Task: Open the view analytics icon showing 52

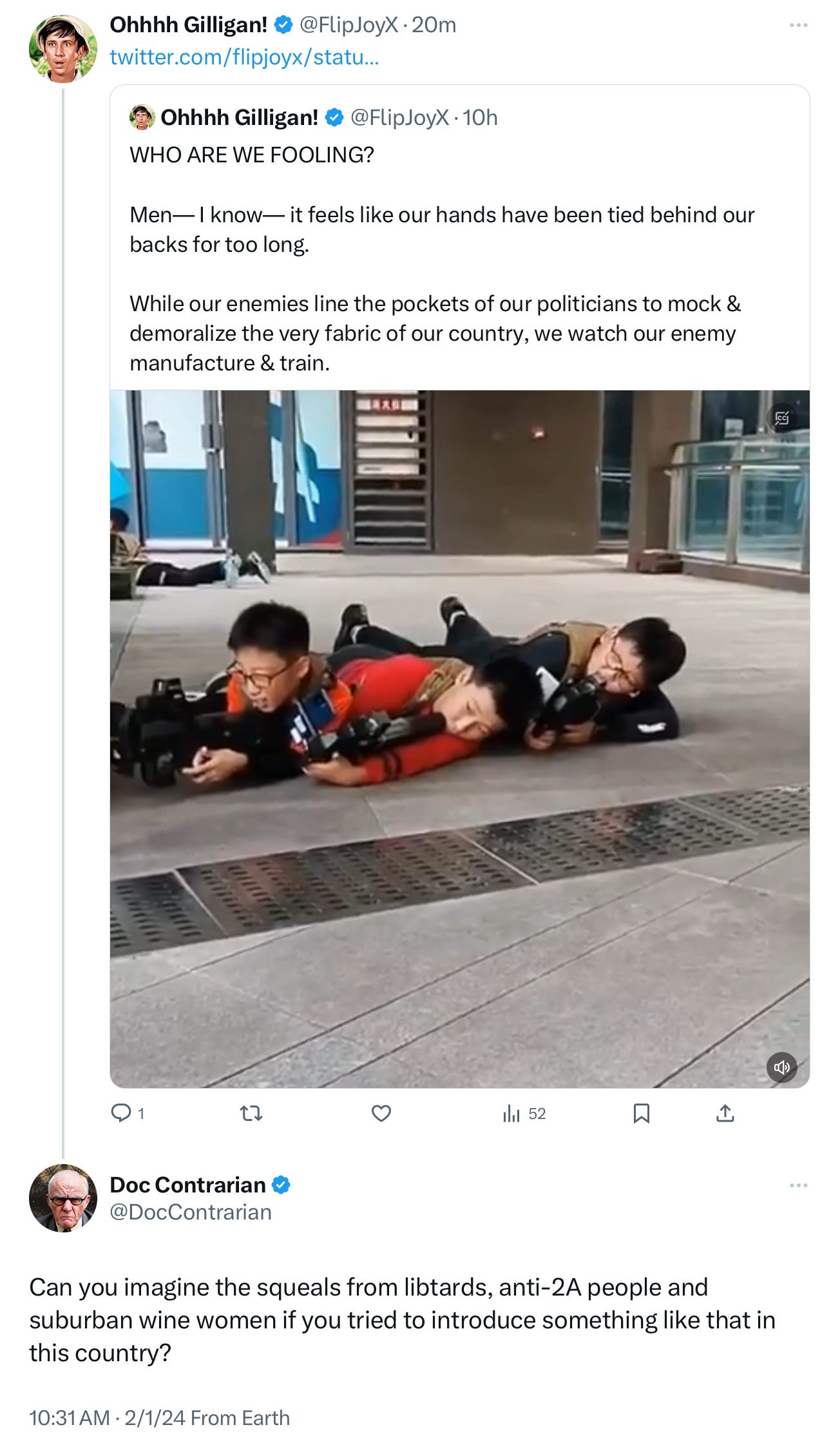Action: pyautogui.click(x=524, y=1113)
